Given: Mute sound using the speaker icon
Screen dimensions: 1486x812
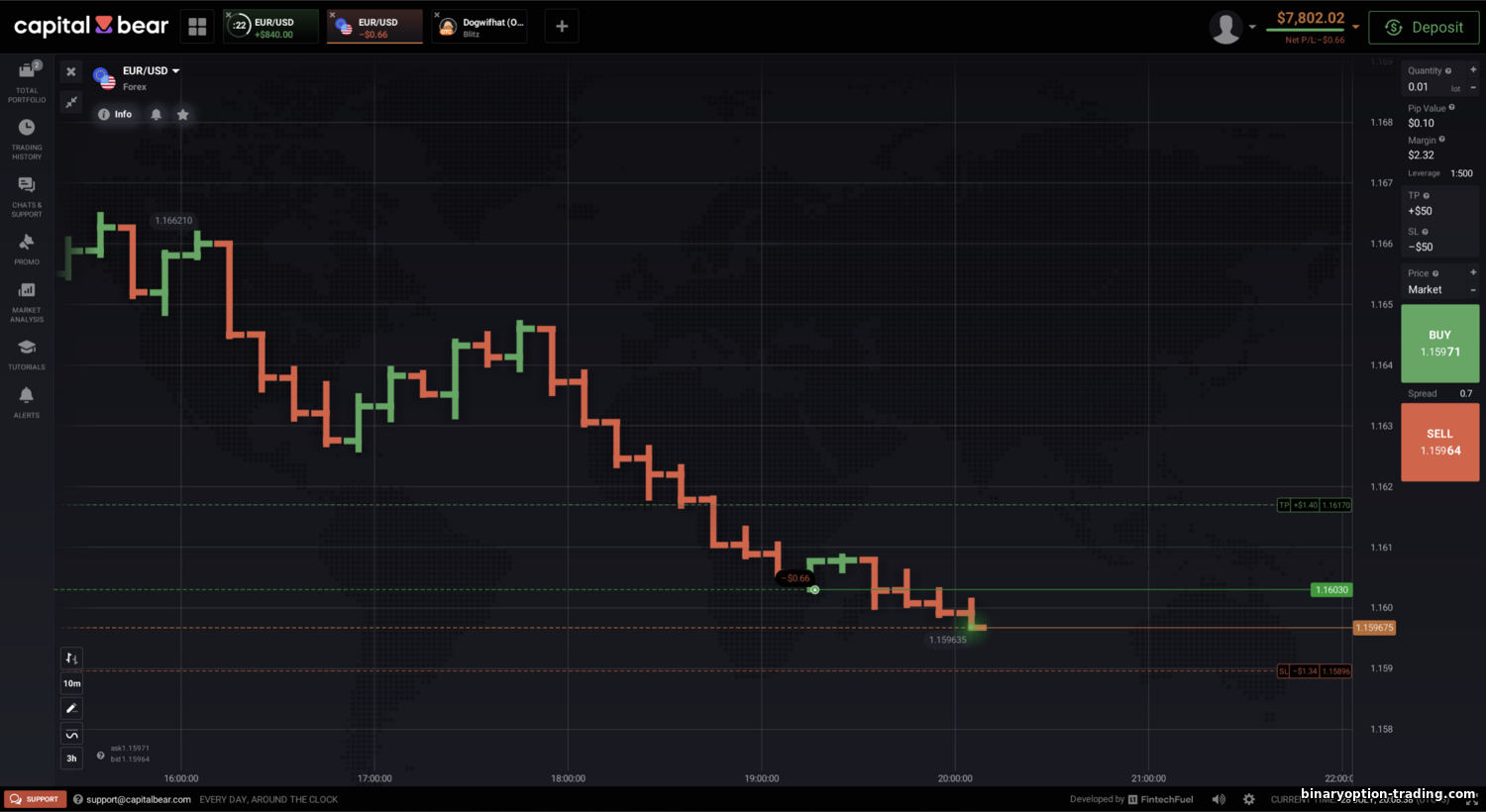Looking at the screenshot, I should [1219, 799].
